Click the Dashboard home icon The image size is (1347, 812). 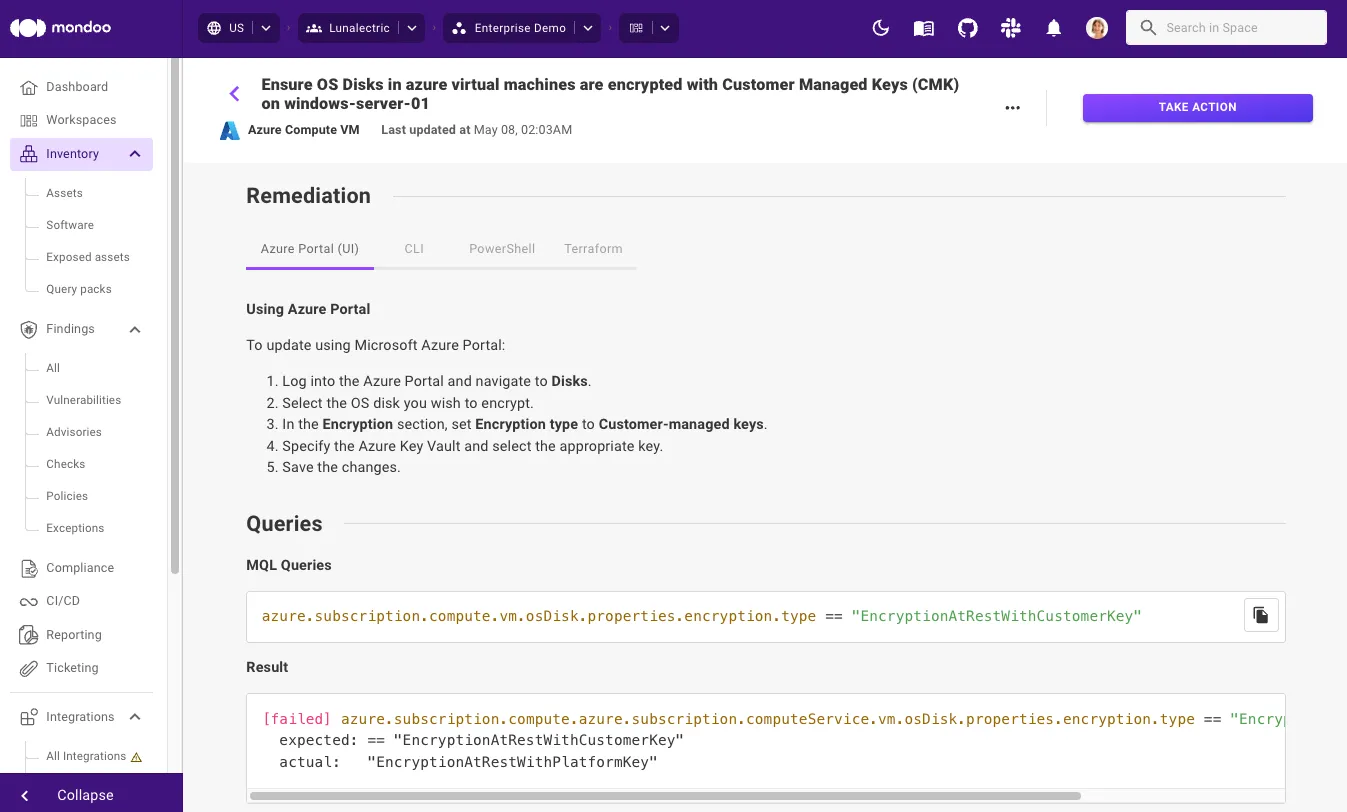[29, 87]
